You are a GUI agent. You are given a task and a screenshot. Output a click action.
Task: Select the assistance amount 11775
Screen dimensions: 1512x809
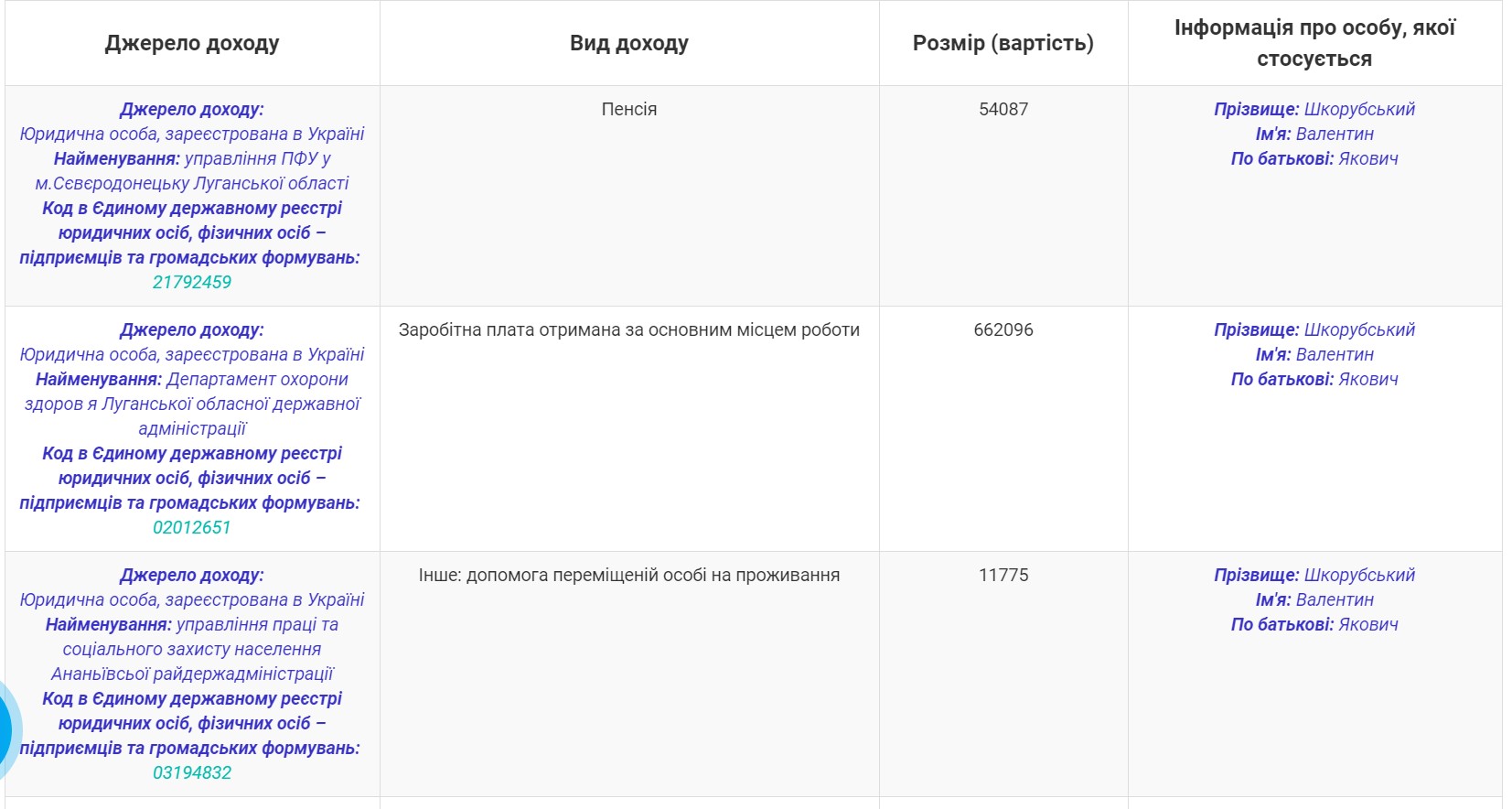click(x=1003, y=575)
